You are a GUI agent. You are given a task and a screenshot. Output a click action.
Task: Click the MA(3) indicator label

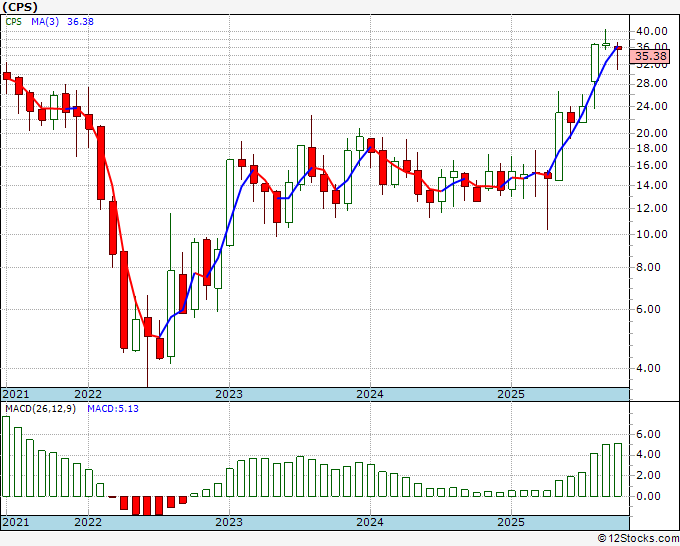click(x=45, y=22)
